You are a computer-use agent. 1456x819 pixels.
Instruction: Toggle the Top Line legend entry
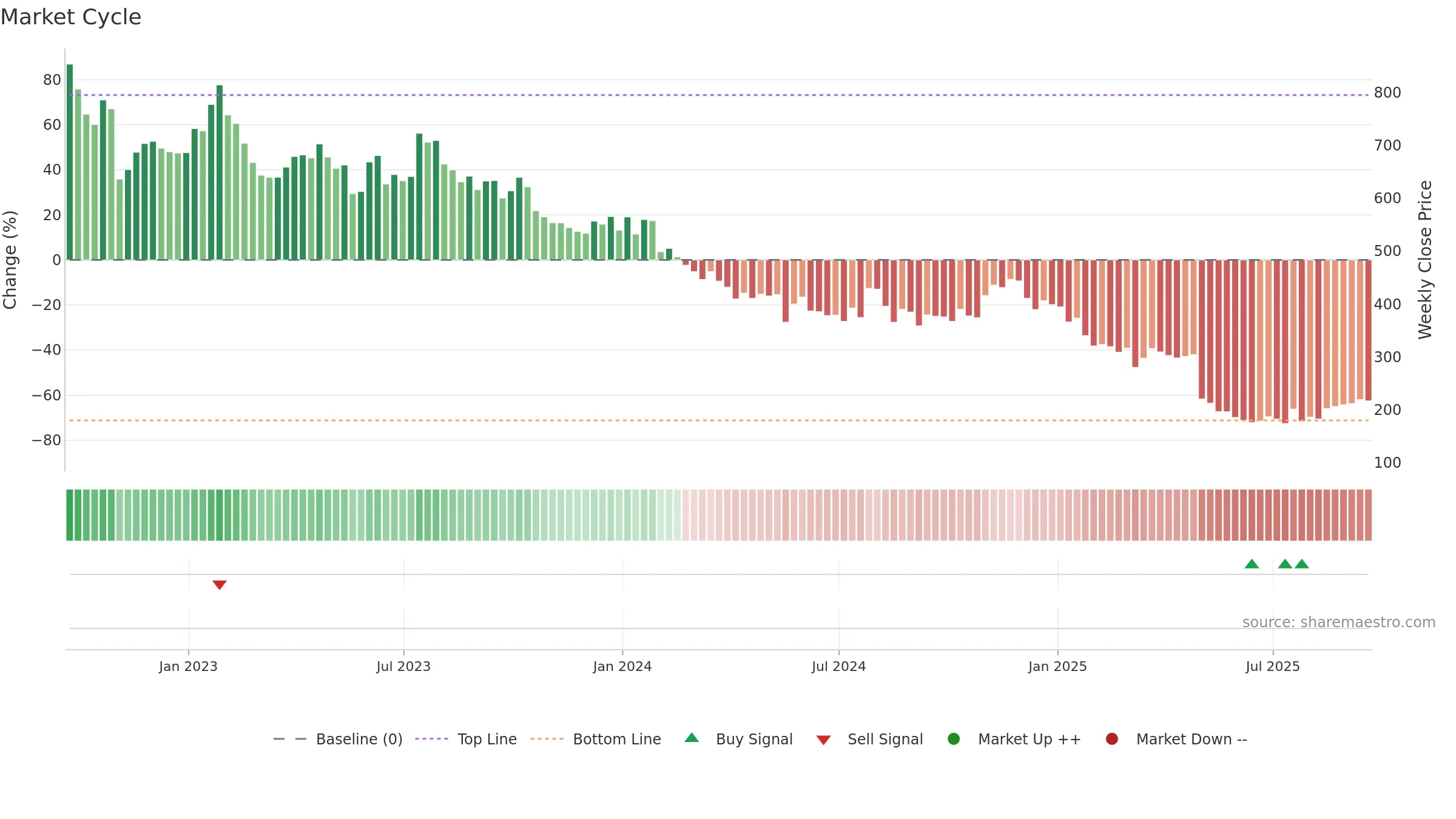[x=466, y=739]
